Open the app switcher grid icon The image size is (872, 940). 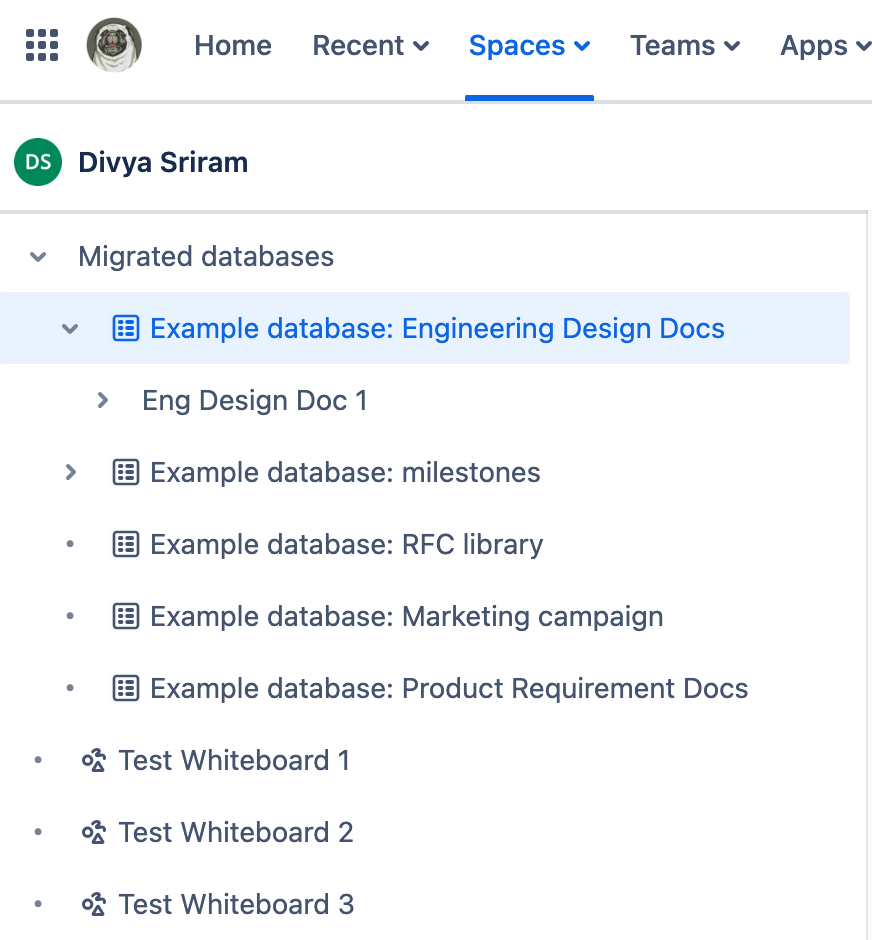pos(42,45)
